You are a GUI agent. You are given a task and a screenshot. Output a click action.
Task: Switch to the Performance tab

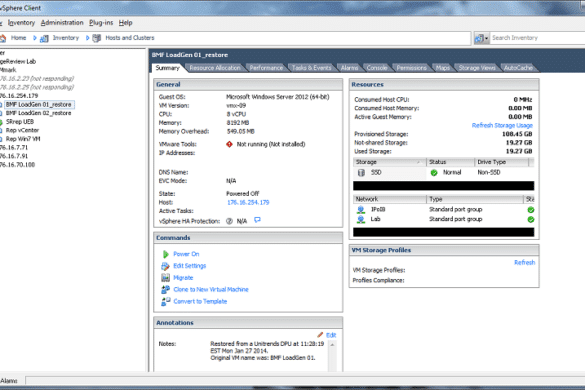266,68
